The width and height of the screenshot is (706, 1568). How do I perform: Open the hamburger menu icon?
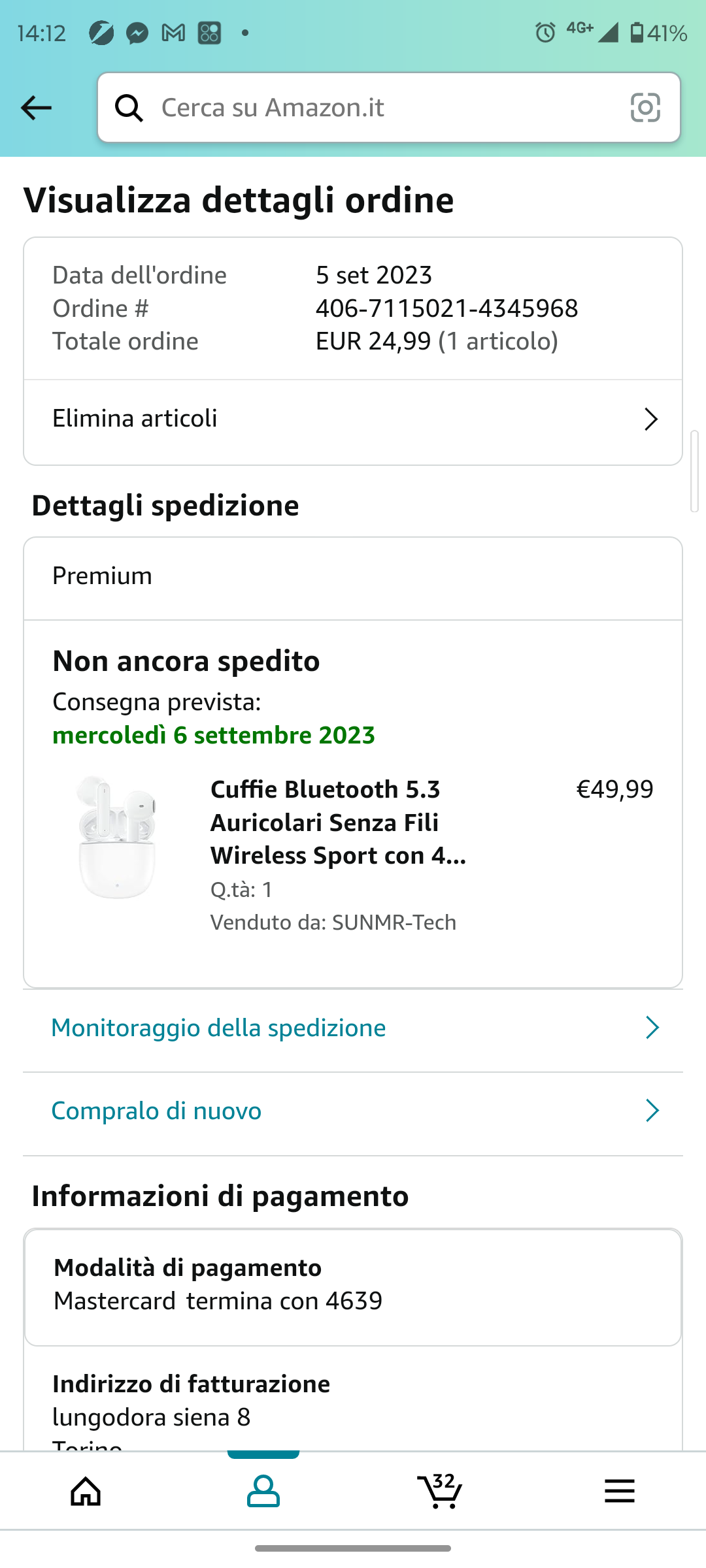pyautogui.click(x=619, y=1492)
